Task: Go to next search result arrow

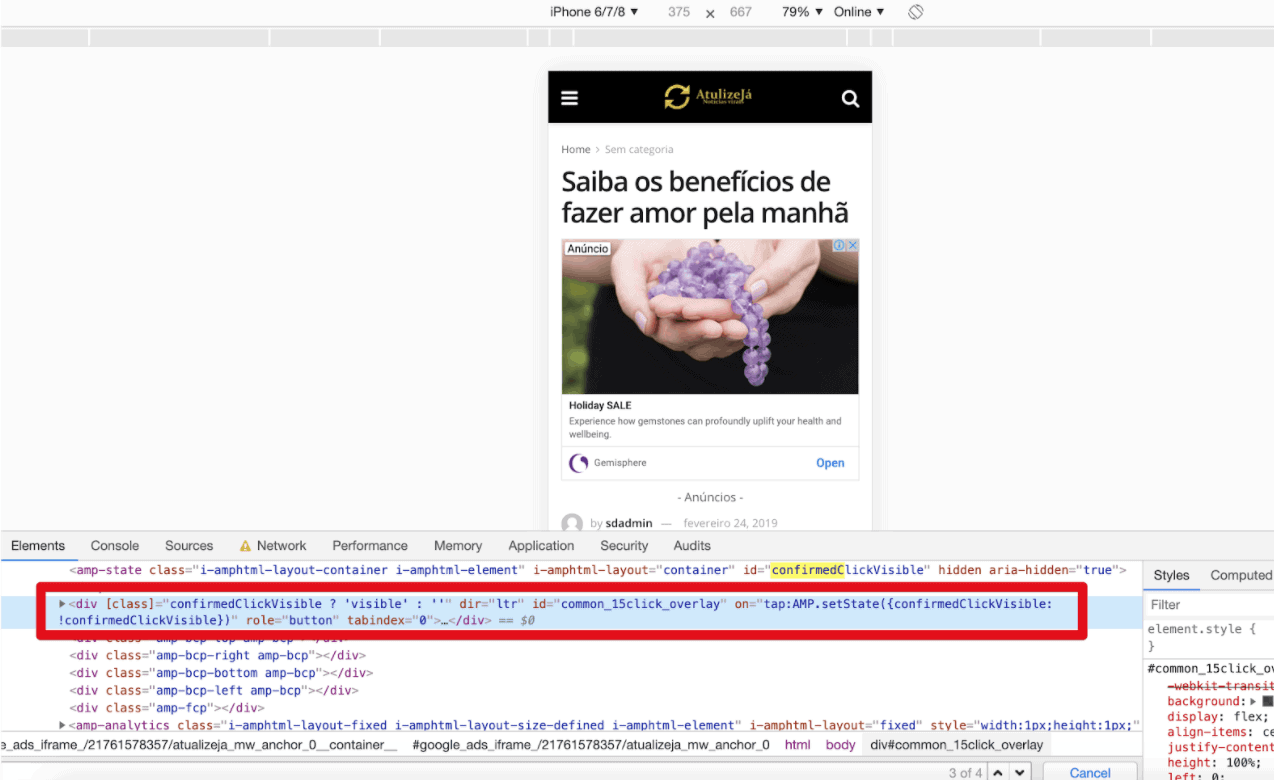Action: coord(1020,773)
